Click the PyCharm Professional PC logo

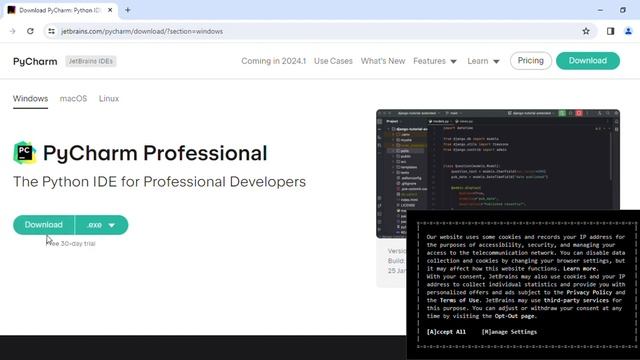pyautogui.click(x=24, y=153)
